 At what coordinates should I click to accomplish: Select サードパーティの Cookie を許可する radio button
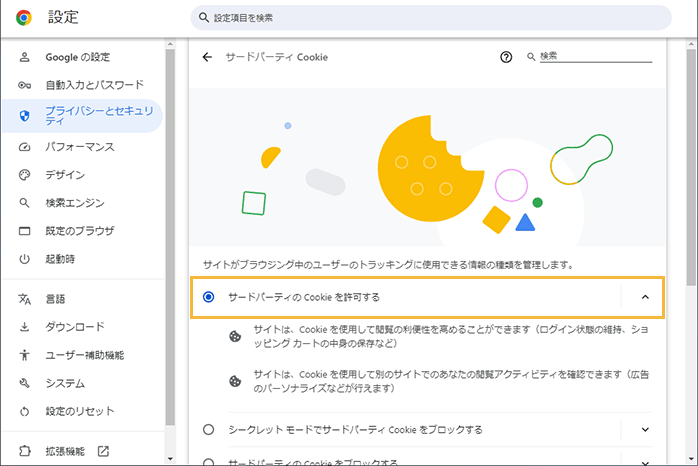coord(208,297)
